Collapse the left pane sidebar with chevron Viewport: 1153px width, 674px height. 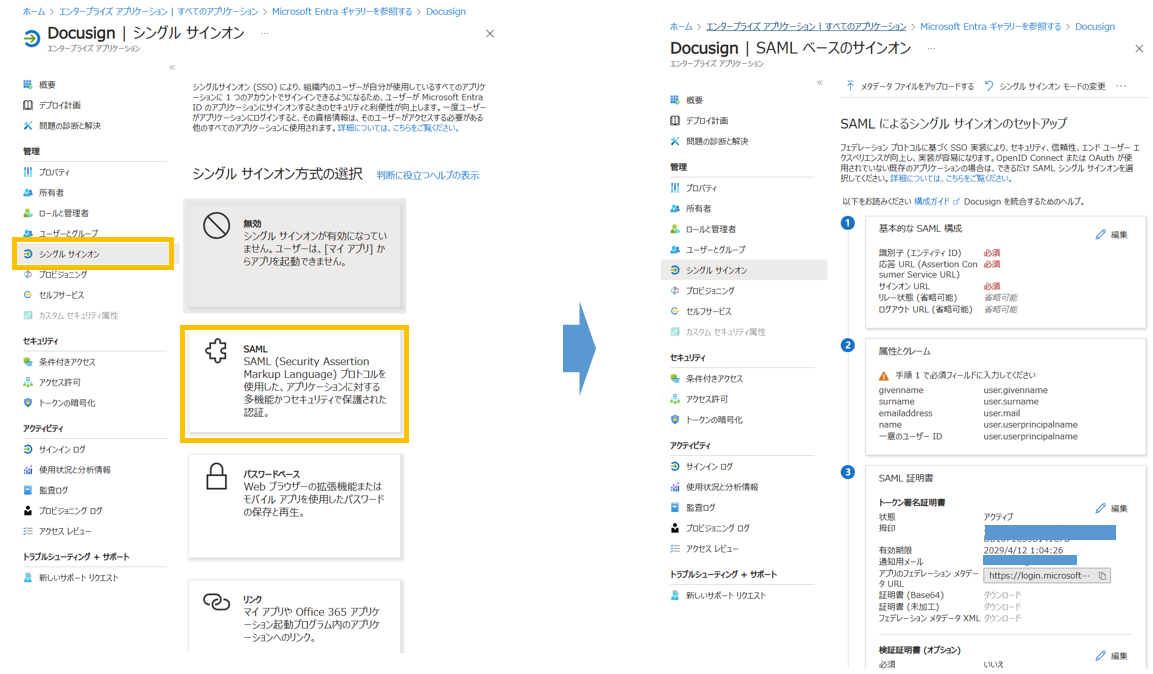point(172,68)
